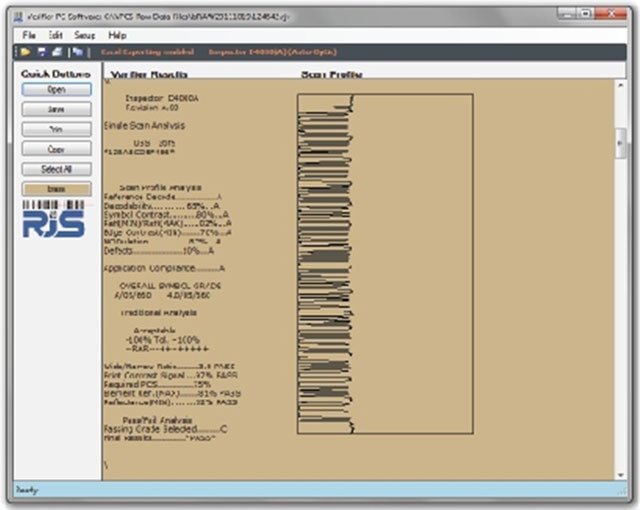Viewport: 640px width, 510px height.
Task: Click the Copy quick button
Action: (56, 149)
